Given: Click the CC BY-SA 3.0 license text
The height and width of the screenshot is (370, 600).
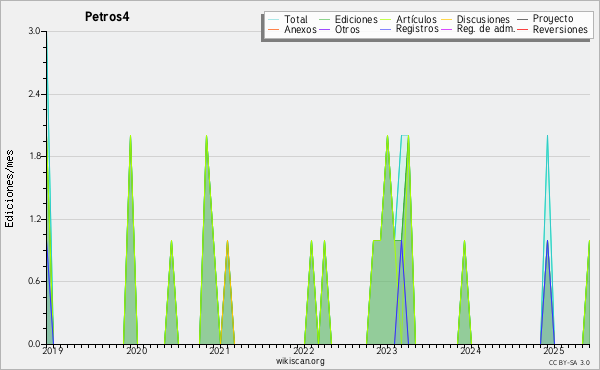Looking at the screenshot, I should coord(569,363).
